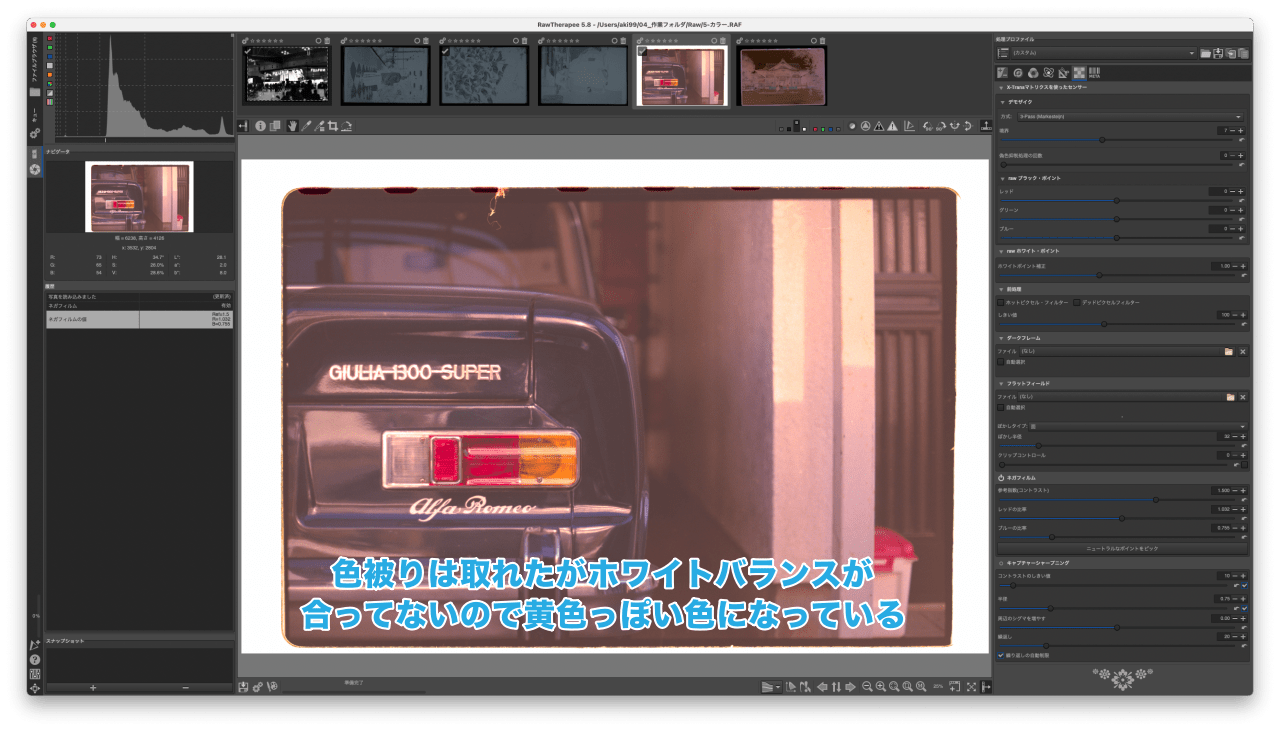Image resolution: width=1280 pixels, height=731 pixels.
Task: Open the Metadata tools tab
Action: (x=1095, y=72)
